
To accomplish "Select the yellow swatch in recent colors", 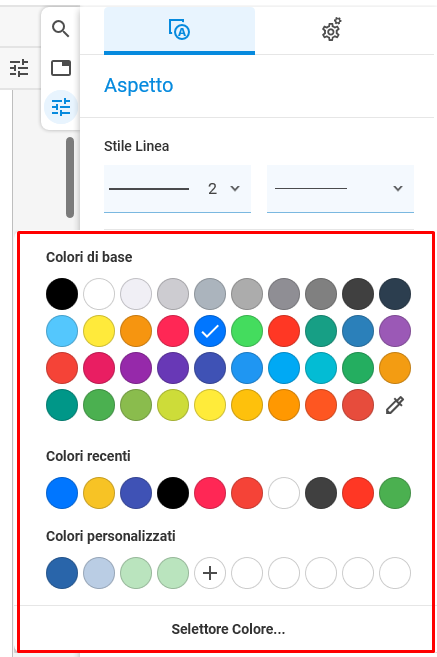I will click(x=99, y=493).
